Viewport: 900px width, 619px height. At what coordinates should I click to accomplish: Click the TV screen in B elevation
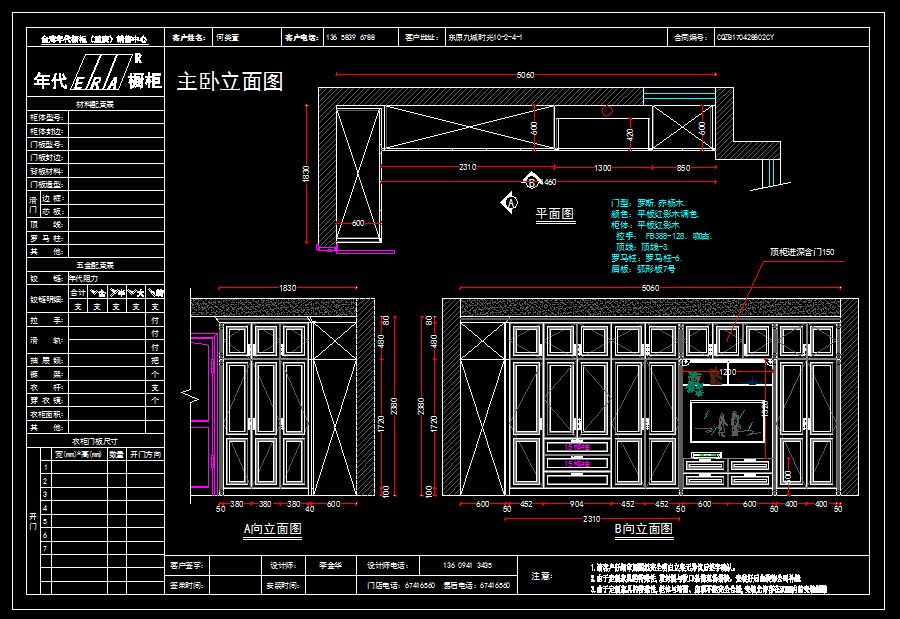point(727,421)
